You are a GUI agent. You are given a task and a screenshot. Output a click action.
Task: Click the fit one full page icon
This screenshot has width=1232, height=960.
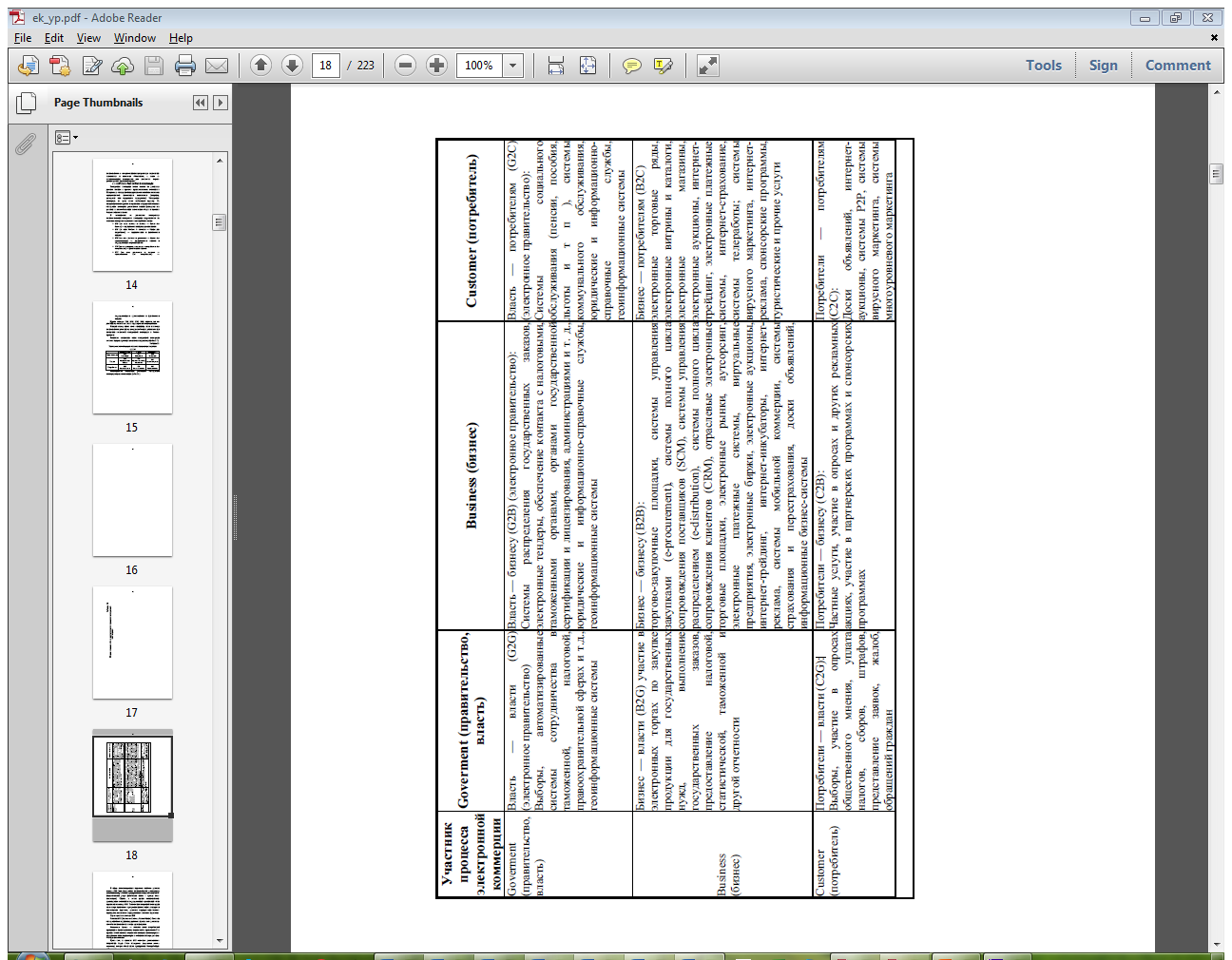[588, 66]
